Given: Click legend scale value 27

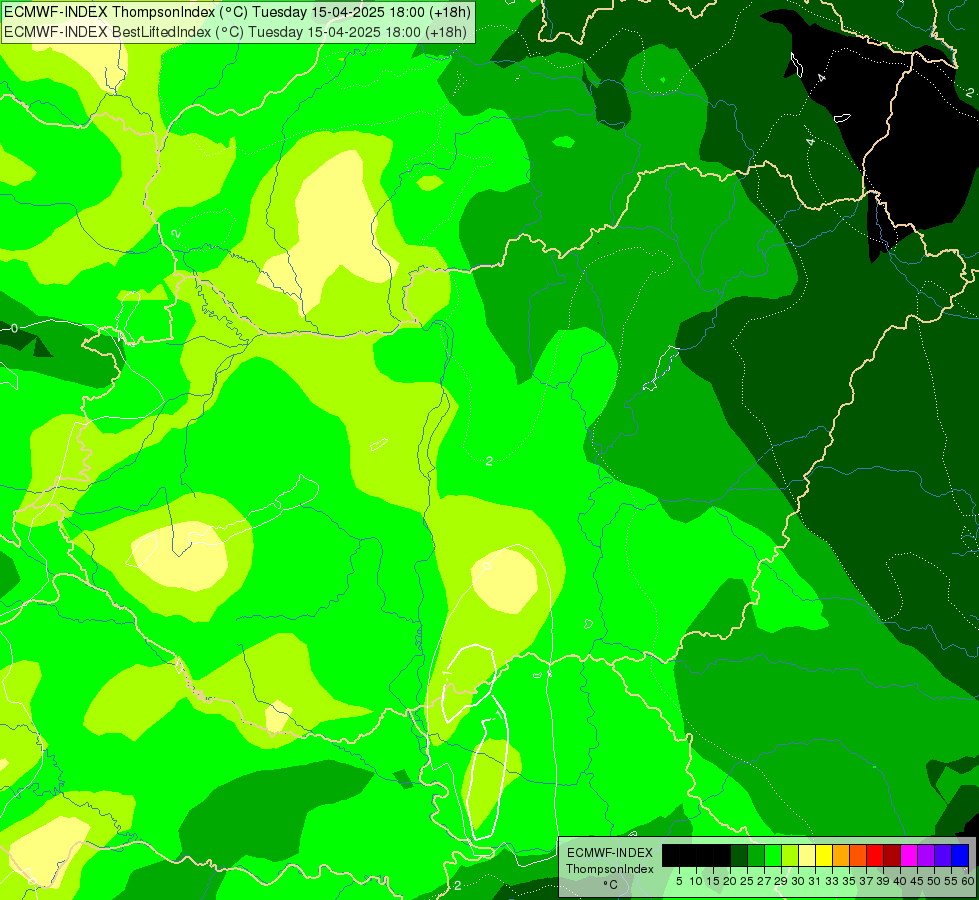Looking at the screenshot, I should 764,881.
